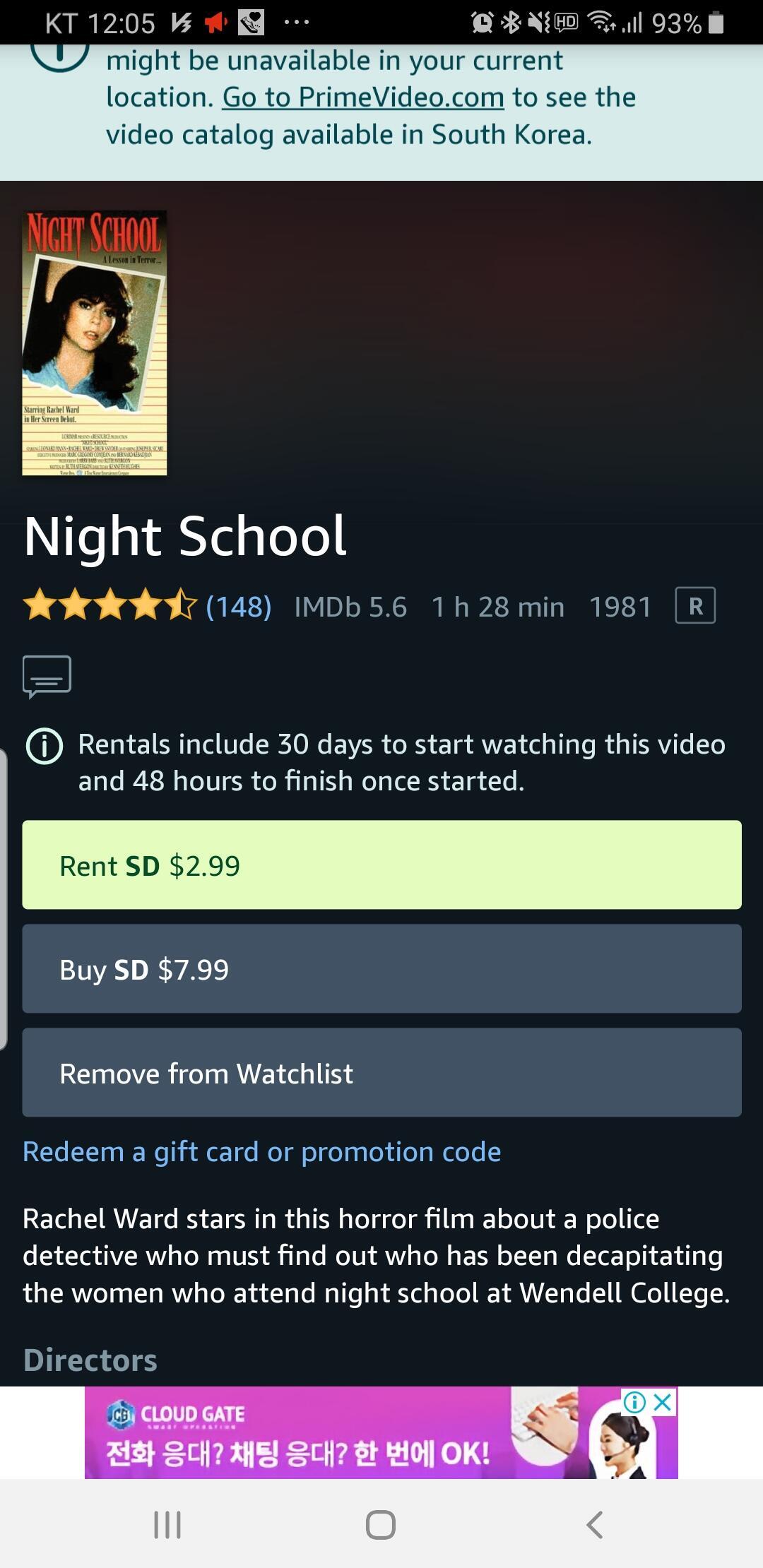Buy Night School in SD for $7.99

(381, 968)
